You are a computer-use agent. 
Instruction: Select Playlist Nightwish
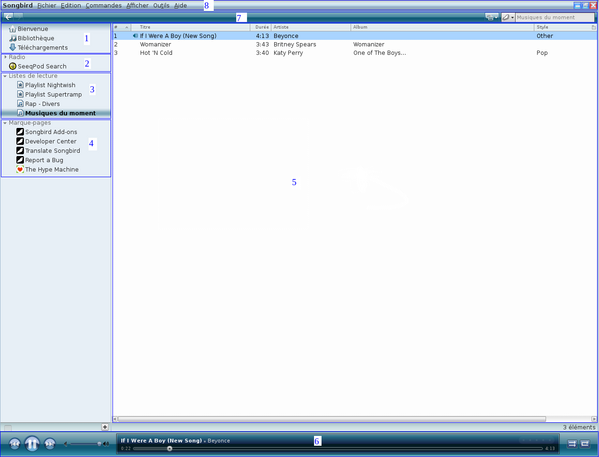(x=46, y=85)
